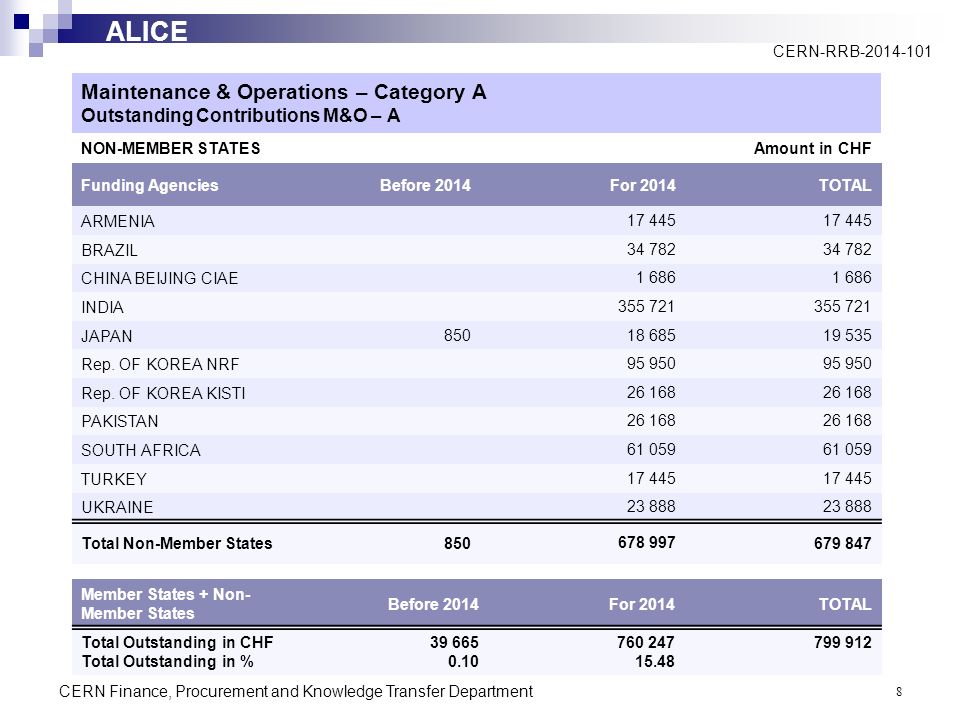Viewport: 960px width, 720px height.
Task: Click the upper table's Before 2014 header
Action: click(x=425, y=186)
